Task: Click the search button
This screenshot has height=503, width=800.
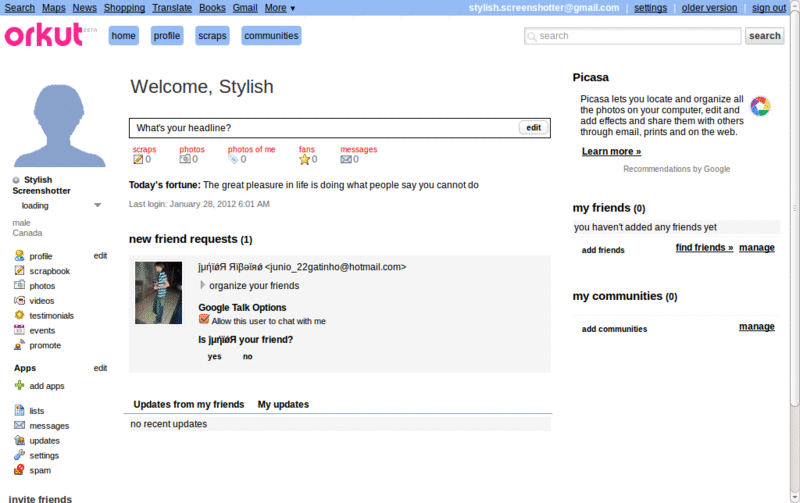Action: [764, 36]
